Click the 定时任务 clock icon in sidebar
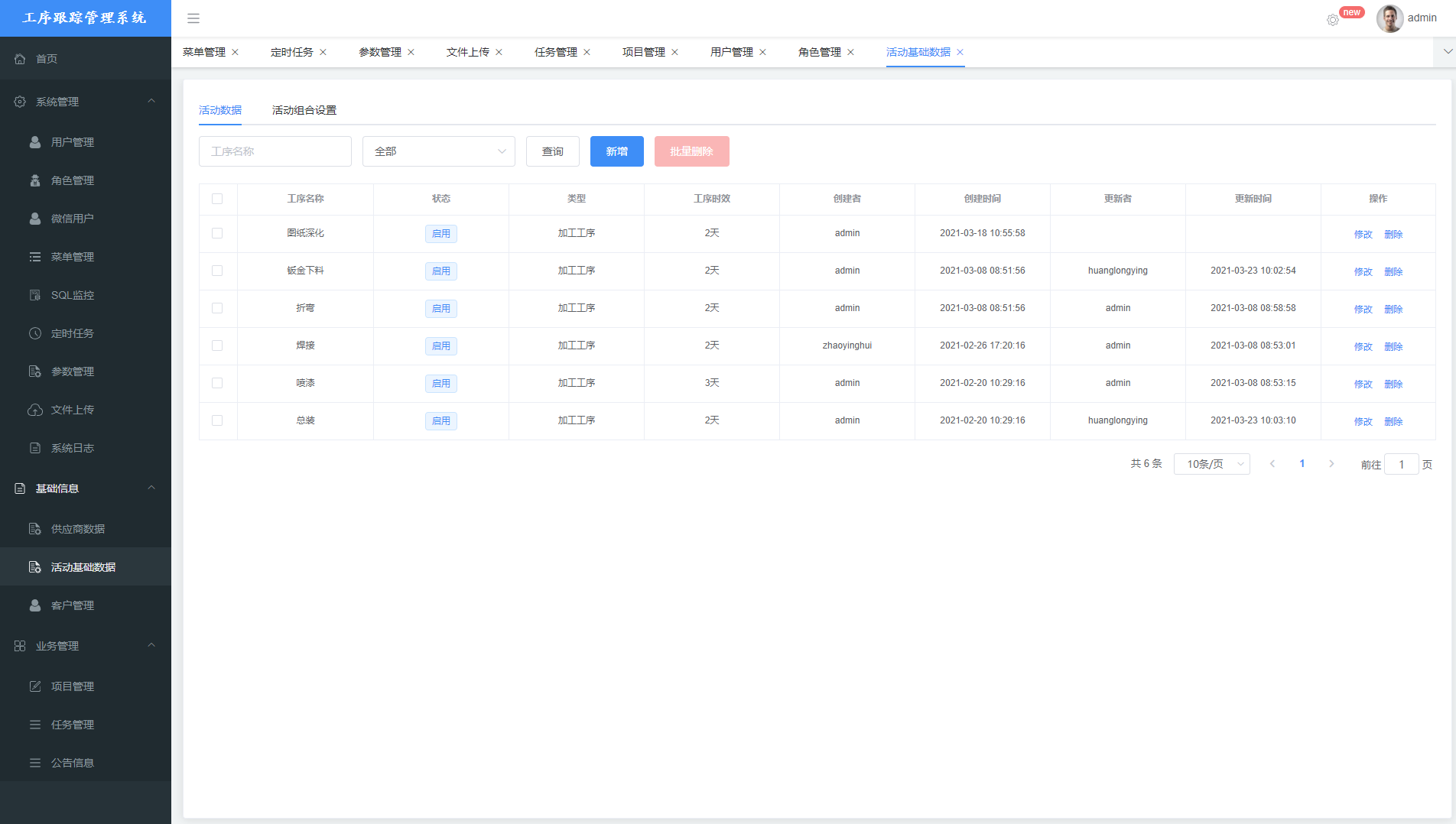The width and height of the screenshot is (1456, 824). [x=35, y=333]
